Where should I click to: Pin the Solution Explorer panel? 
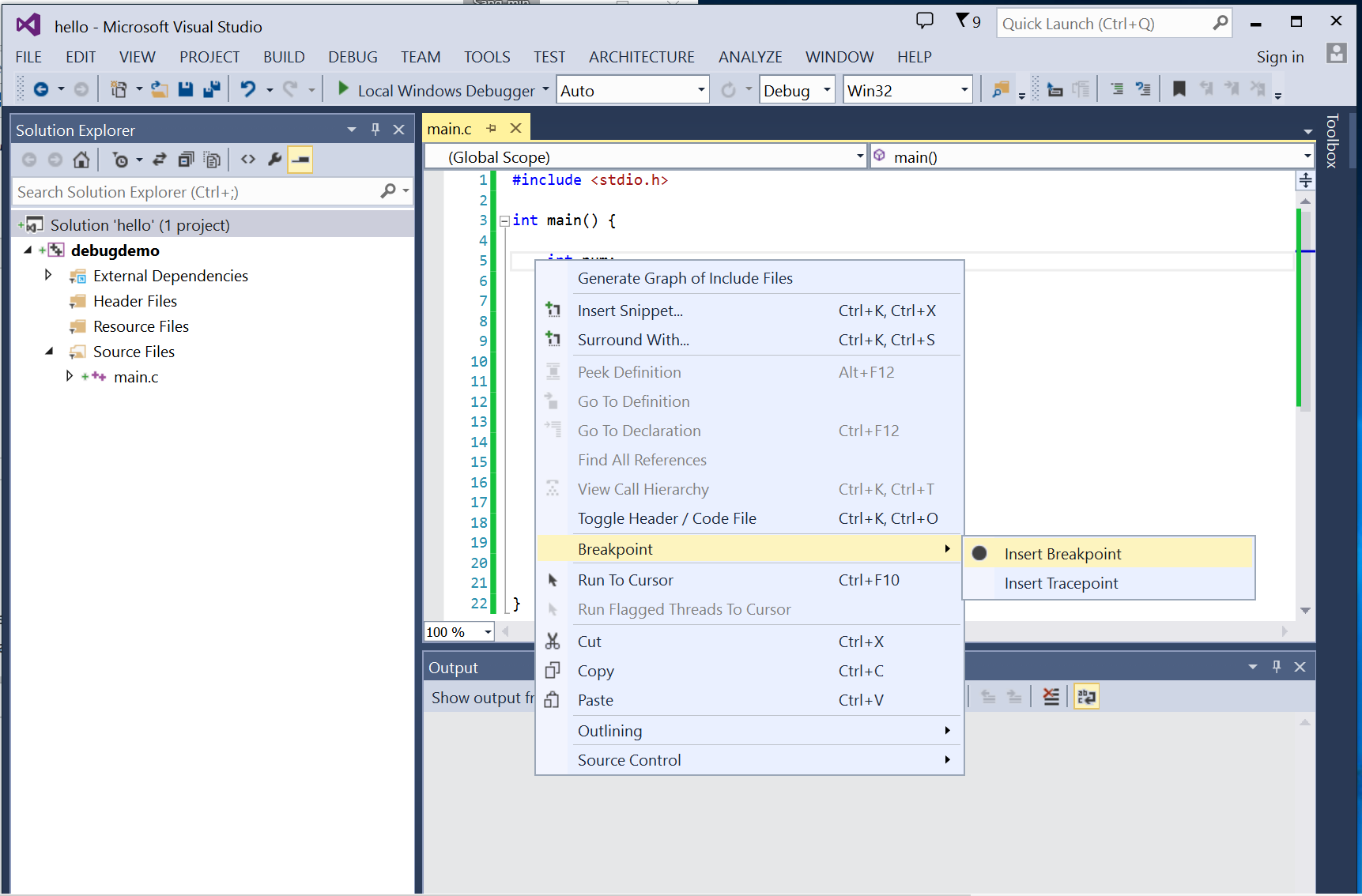point(375,129)
